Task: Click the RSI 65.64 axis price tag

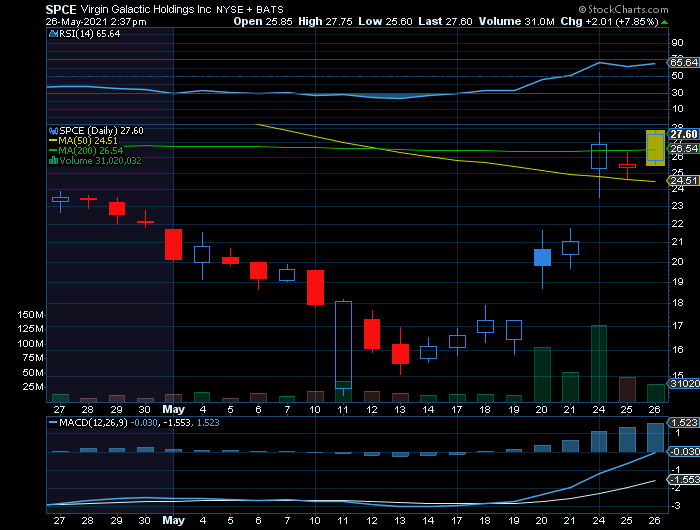Action: point(683,62)
